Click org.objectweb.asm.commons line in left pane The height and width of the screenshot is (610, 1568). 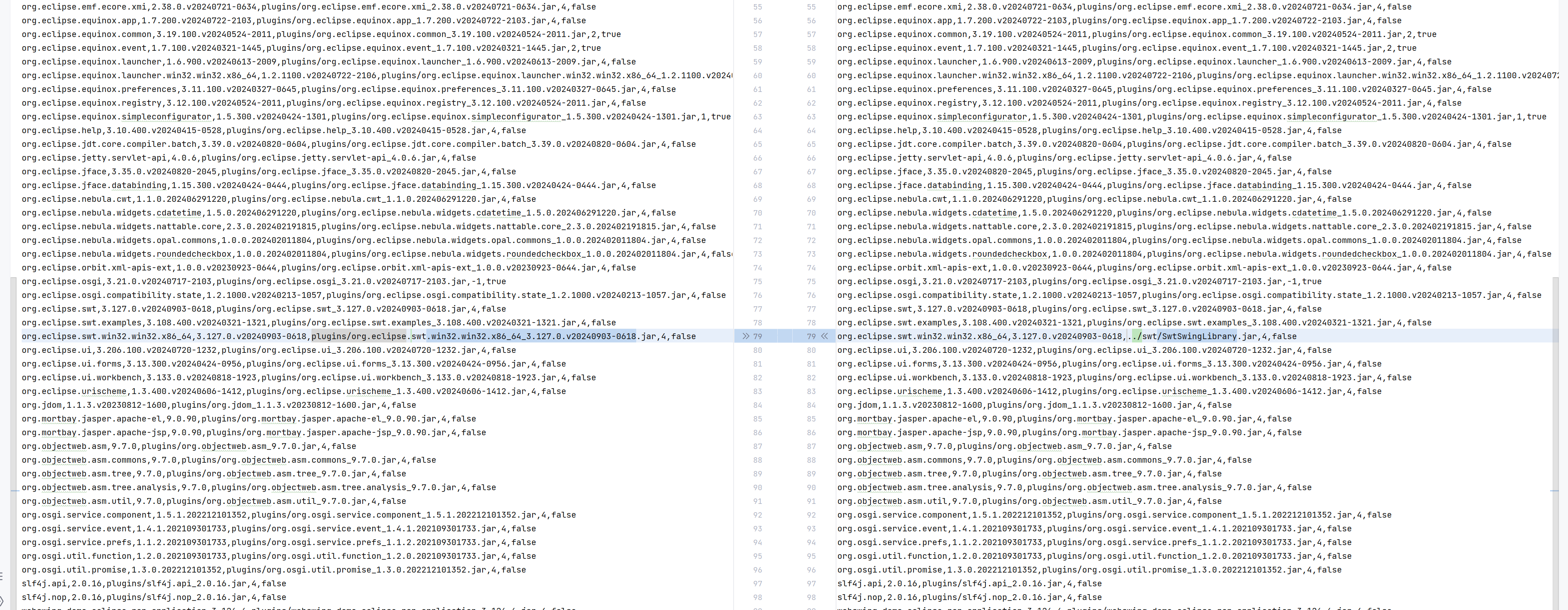tap(229, 460)
